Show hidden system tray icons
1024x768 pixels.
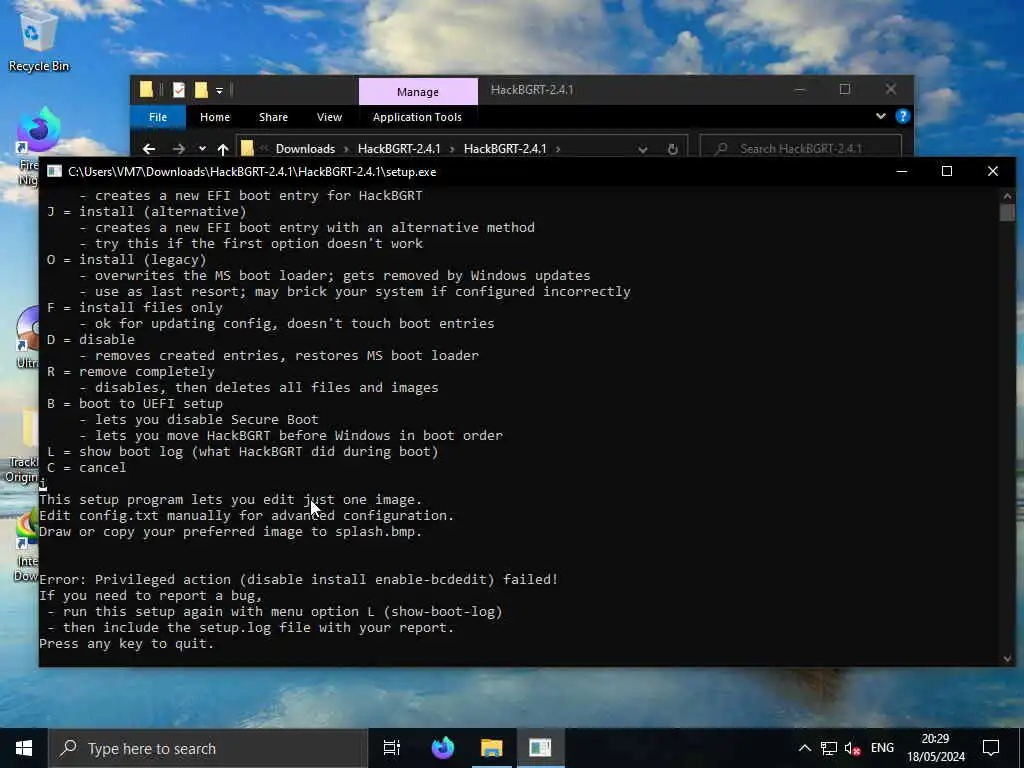coord(805,748)
